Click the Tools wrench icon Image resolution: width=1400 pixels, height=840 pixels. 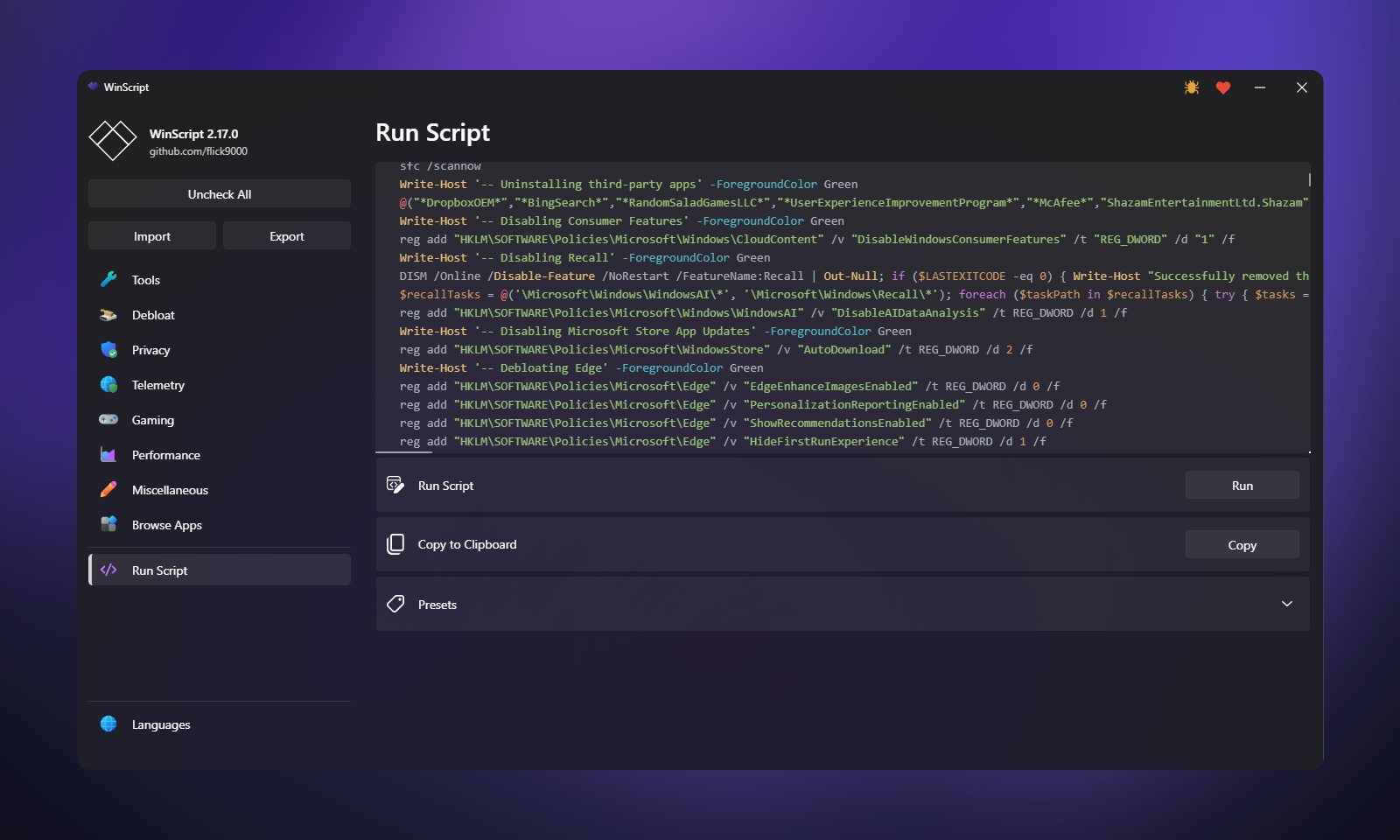[x=108, y=279]
